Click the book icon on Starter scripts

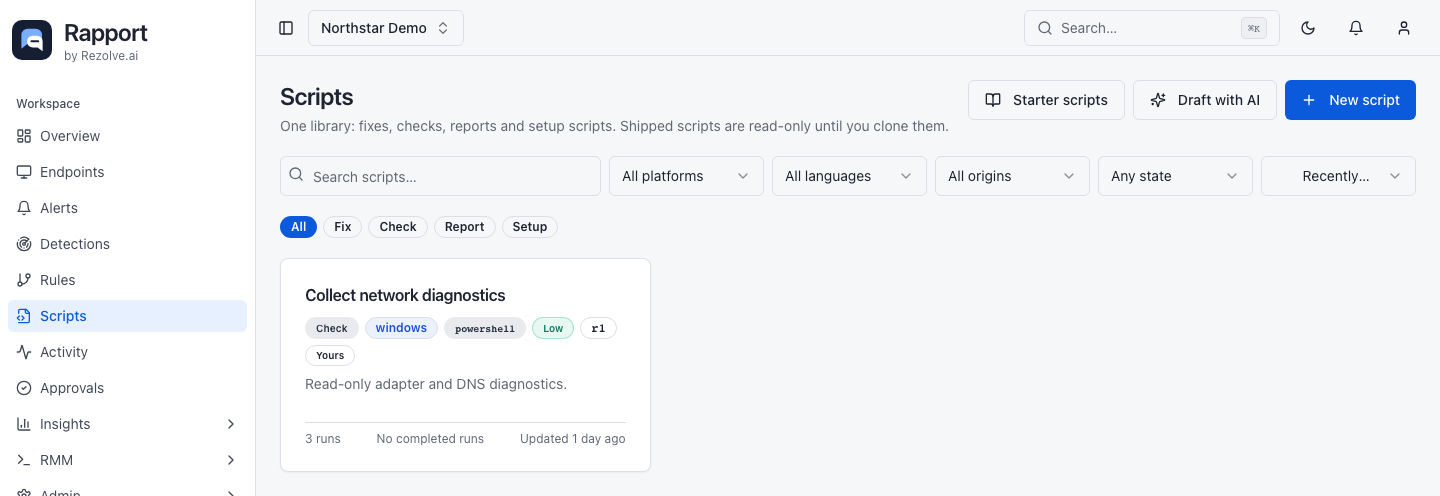pos(993,100)
